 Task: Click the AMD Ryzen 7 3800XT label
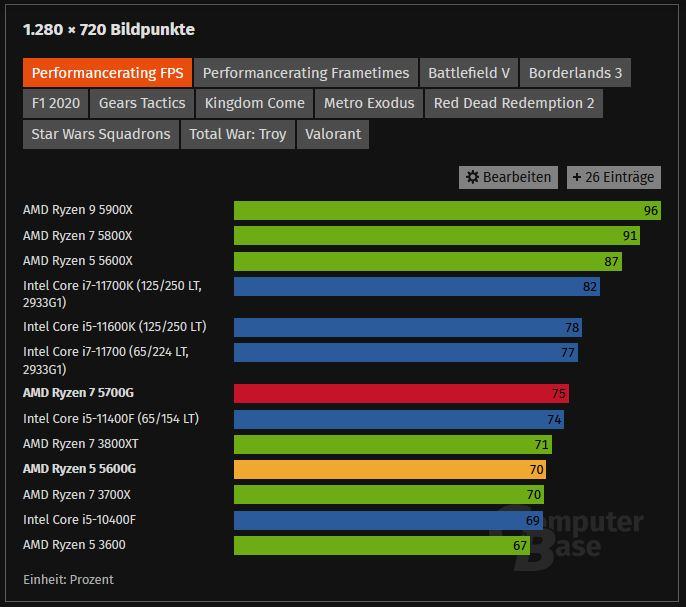point(80,444)
